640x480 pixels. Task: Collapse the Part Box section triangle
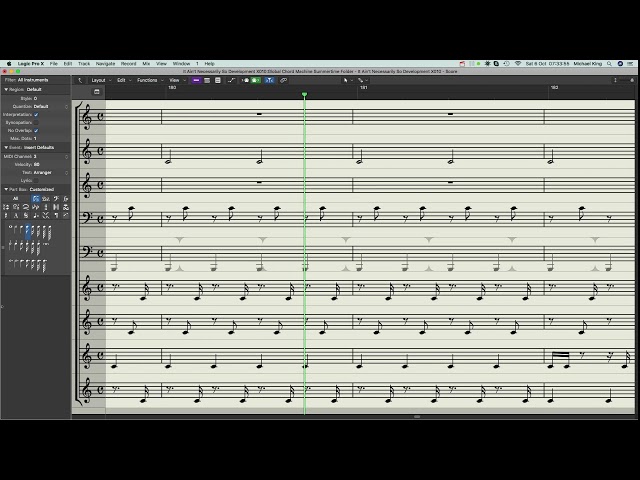(x=6, y=189)
